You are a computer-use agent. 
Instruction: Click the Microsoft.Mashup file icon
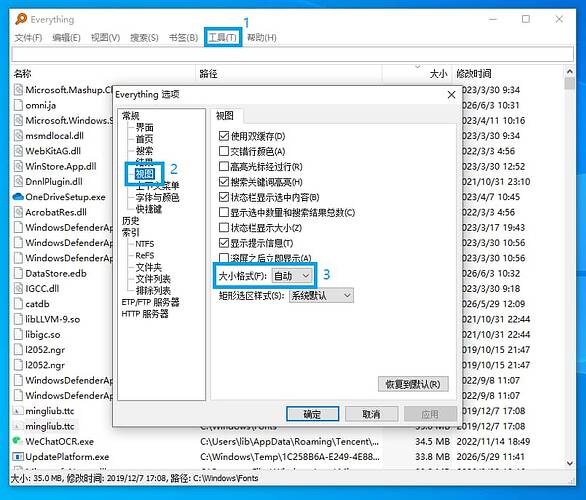[18, 90]
